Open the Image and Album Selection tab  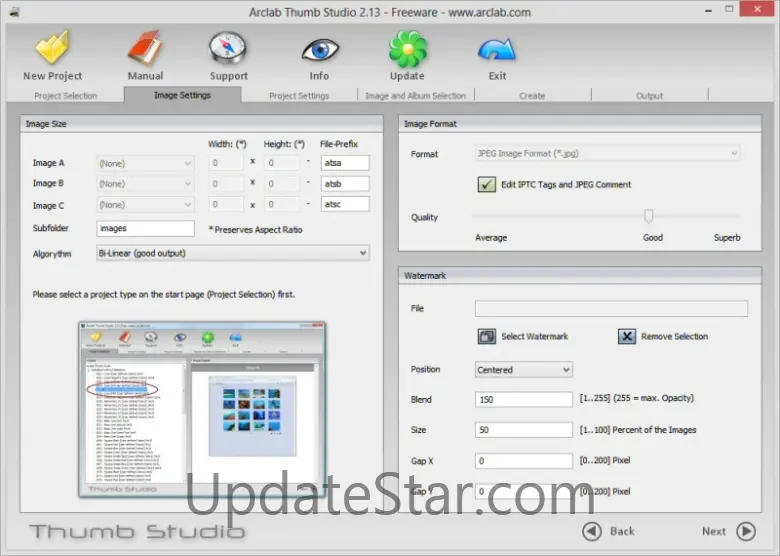(x=415, y=95)
